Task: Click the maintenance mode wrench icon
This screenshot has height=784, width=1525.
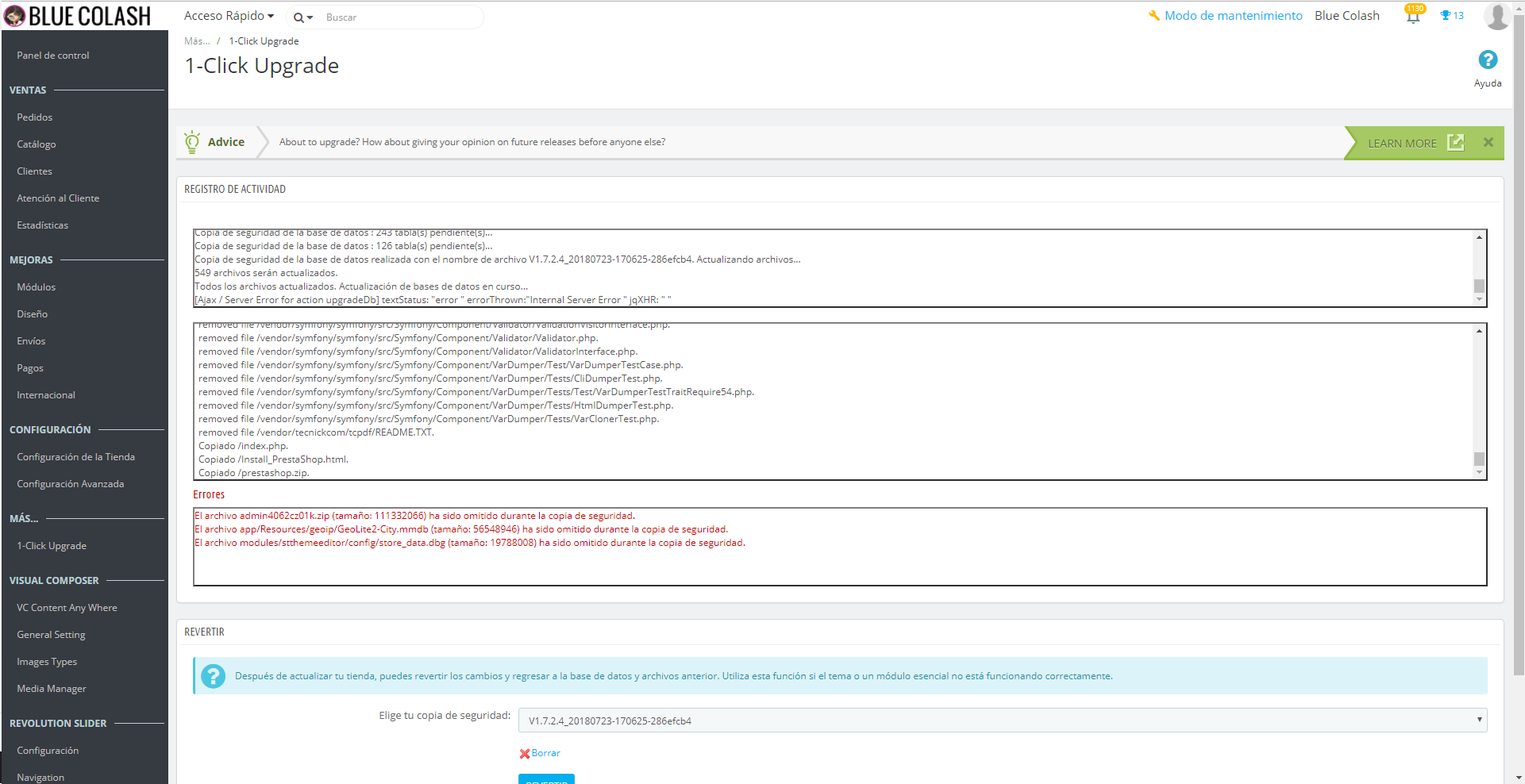Action: click(1154, 15)
